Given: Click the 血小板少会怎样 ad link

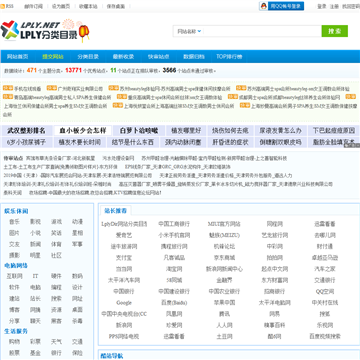Looking at the screenshot, I should 83,130.
